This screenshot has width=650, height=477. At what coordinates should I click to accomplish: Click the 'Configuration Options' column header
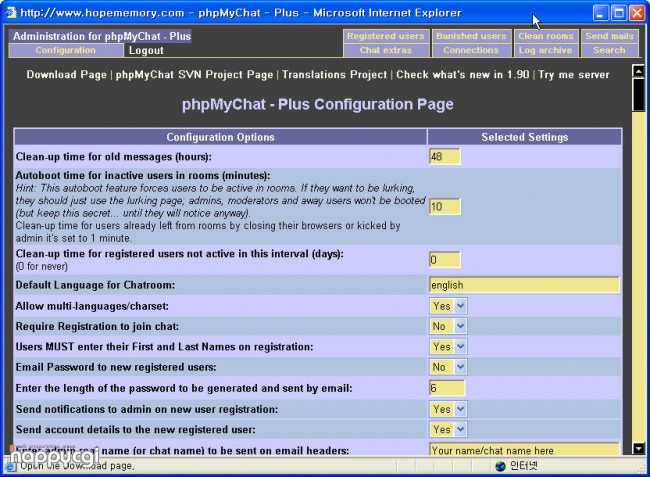[x=221, y=137]
